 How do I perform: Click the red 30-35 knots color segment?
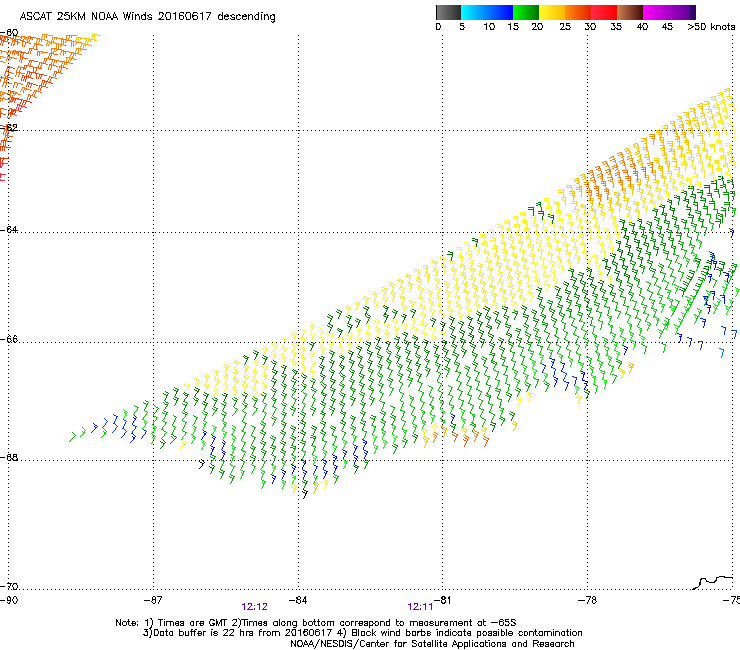point(604,12)
